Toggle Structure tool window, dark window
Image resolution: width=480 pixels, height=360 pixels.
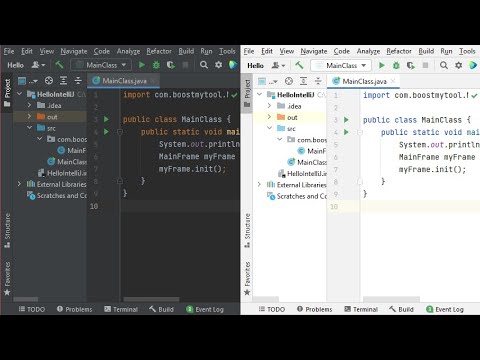(x=7, y=231)
